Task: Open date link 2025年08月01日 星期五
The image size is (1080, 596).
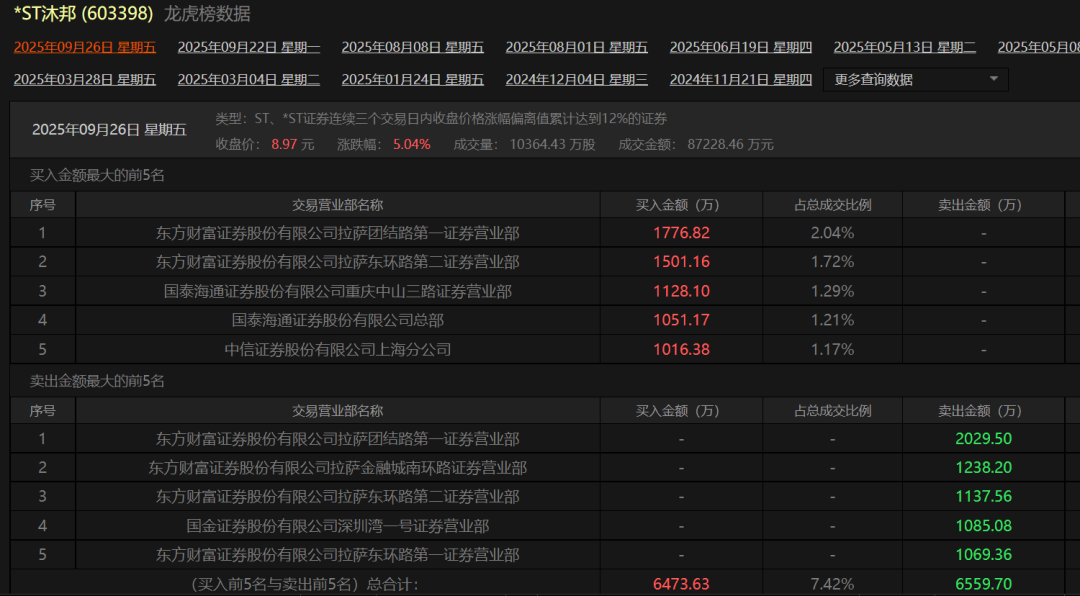Action: tap(577, 48)
